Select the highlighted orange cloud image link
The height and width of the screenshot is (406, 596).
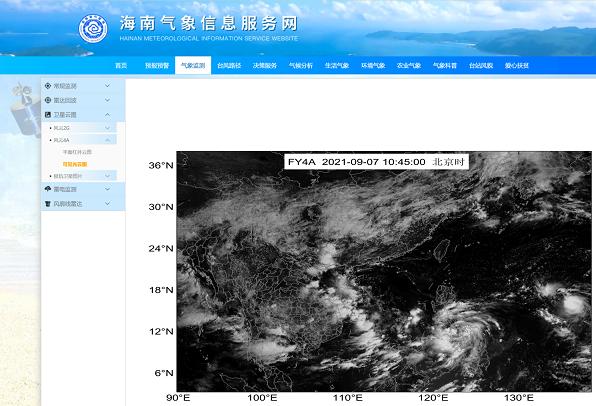[75, 164]
